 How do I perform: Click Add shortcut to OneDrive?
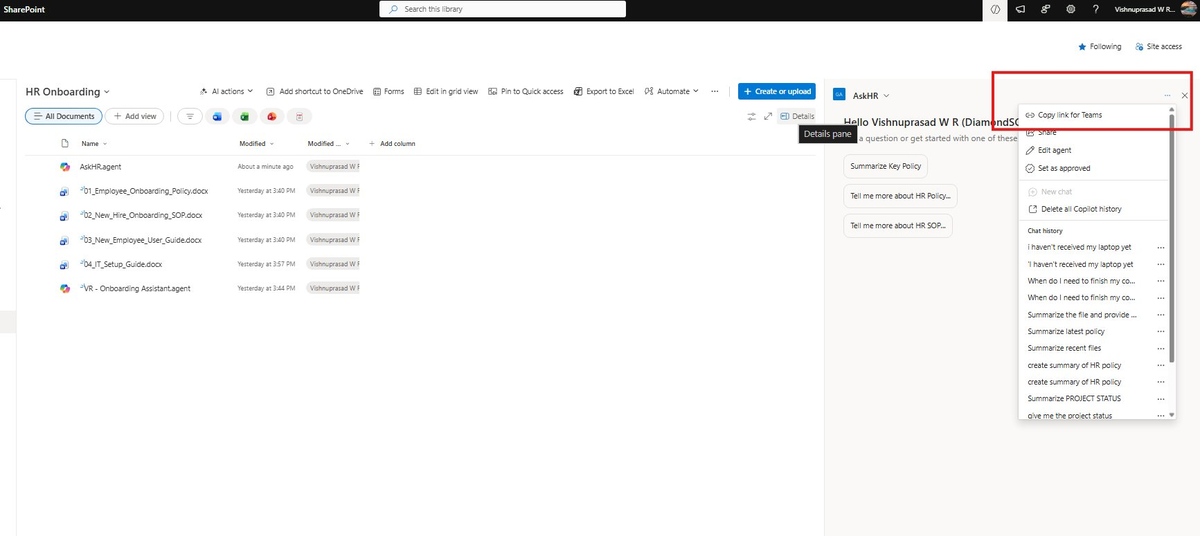click(x=315, y=91)
